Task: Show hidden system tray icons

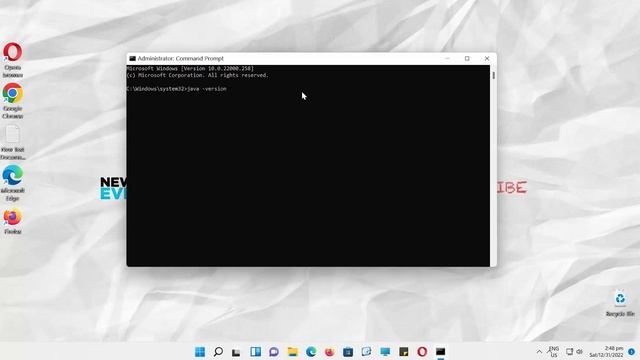Action: 539,351
